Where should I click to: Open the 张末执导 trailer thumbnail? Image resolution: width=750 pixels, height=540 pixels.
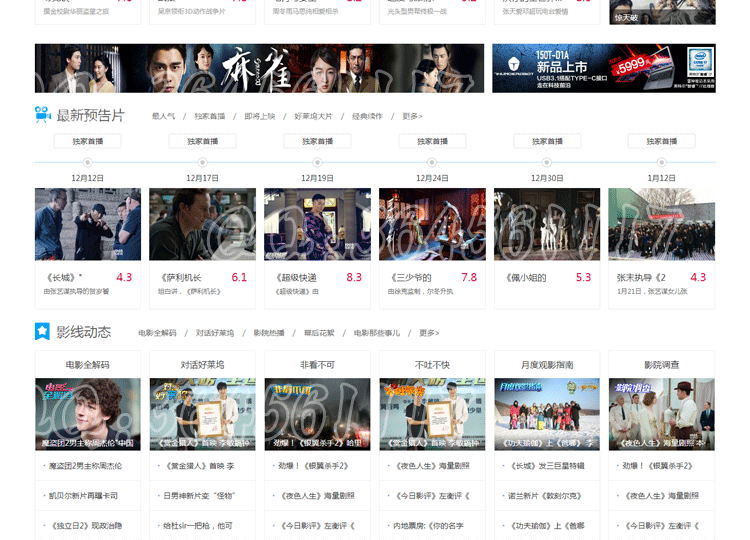click(x=662, y=224)
